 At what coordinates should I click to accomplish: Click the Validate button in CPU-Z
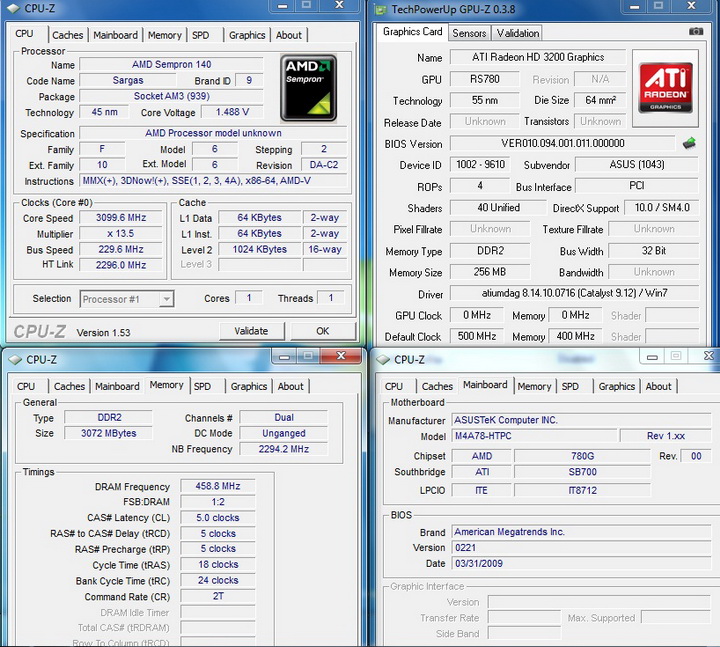[x=251, y=331]
